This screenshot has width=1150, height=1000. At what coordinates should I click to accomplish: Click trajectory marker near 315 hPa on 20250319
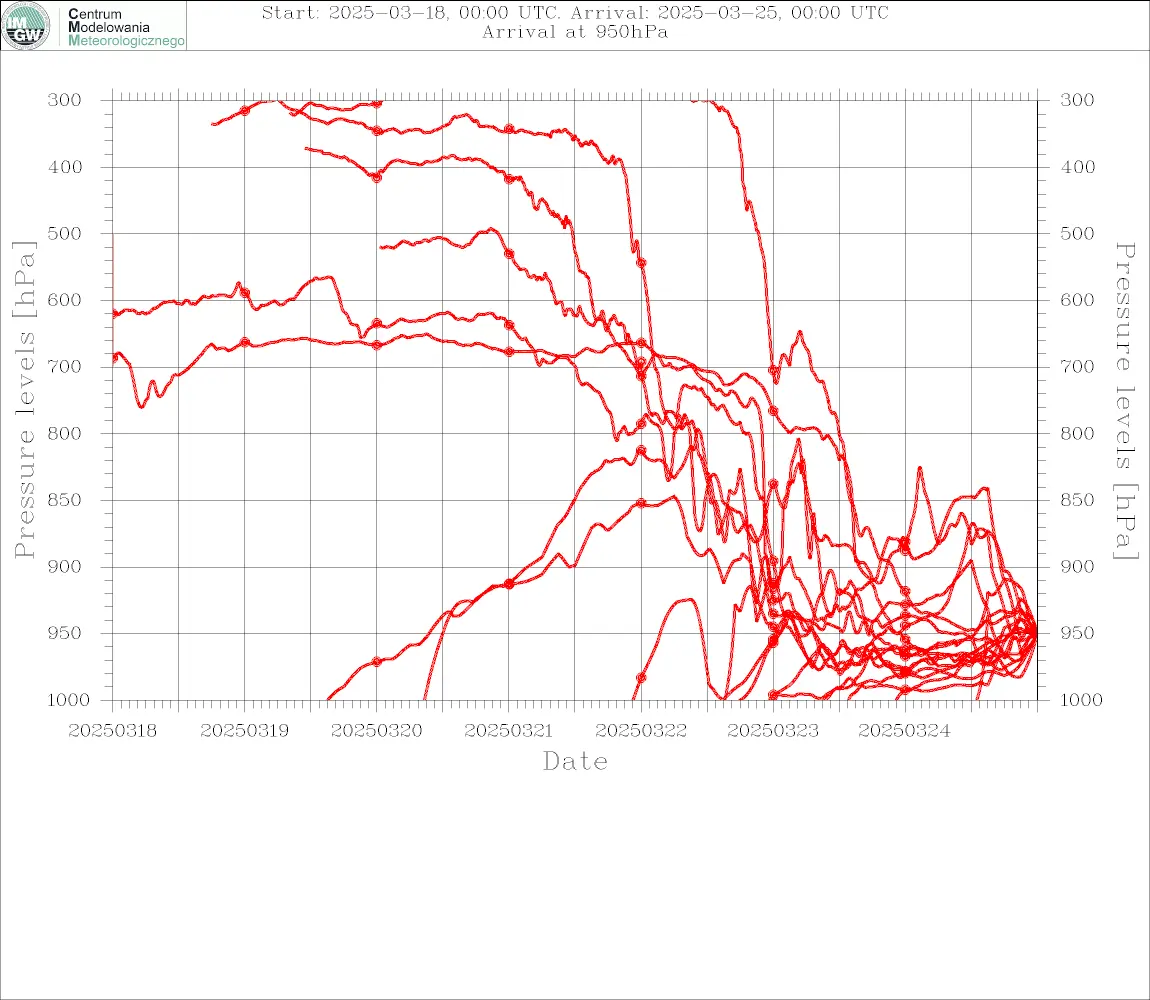click(x=245, y=111)
